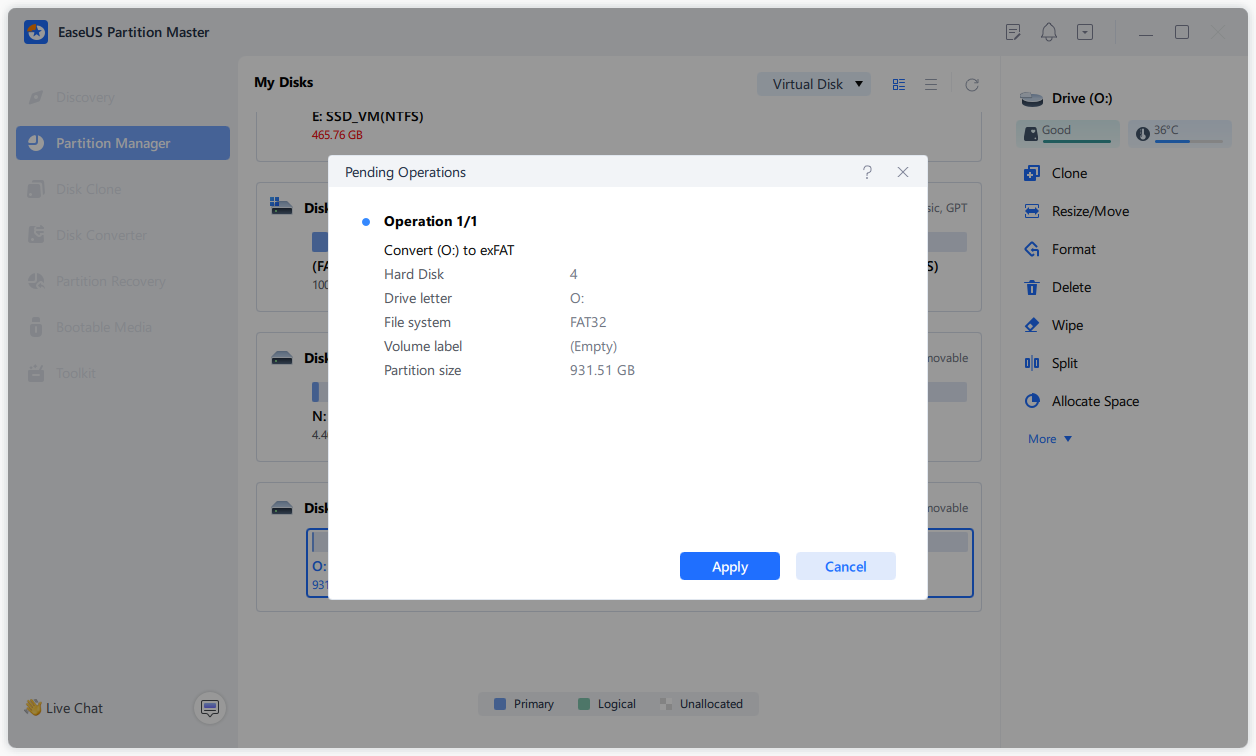This screenshot has height=756, width=1256.
Task: Click the 36°C temperature indicator
Action: (1180, 132)
